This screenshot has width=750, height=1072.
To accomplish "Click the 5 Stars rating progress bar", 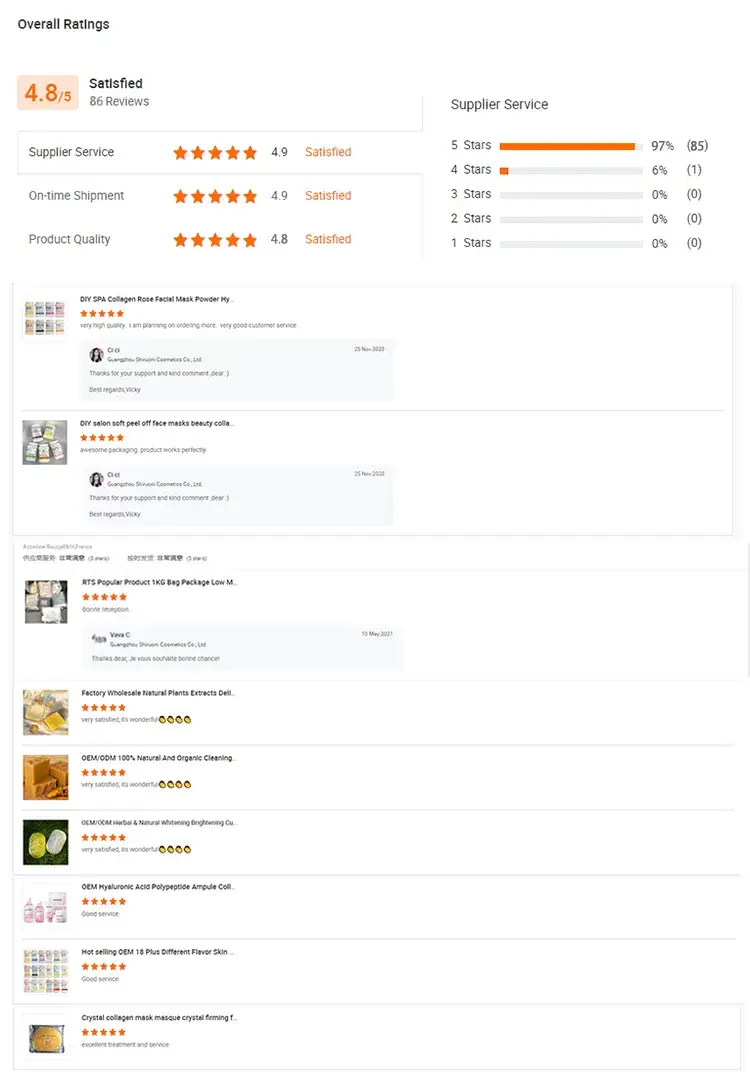I will [571, 146].
